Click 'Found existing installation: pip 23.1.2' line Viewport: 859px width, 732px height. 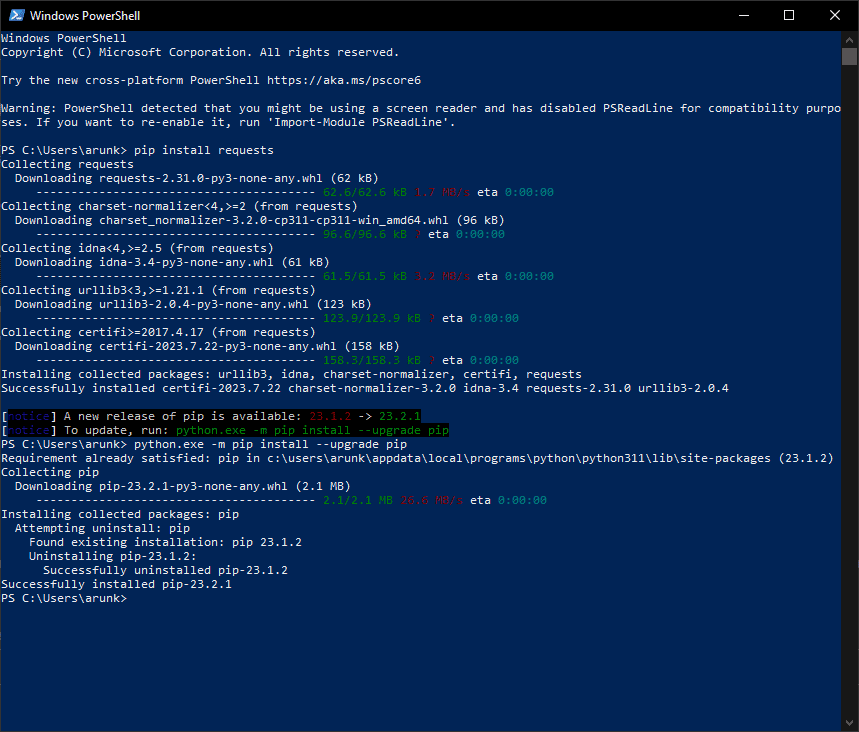(x=165, y=542)
